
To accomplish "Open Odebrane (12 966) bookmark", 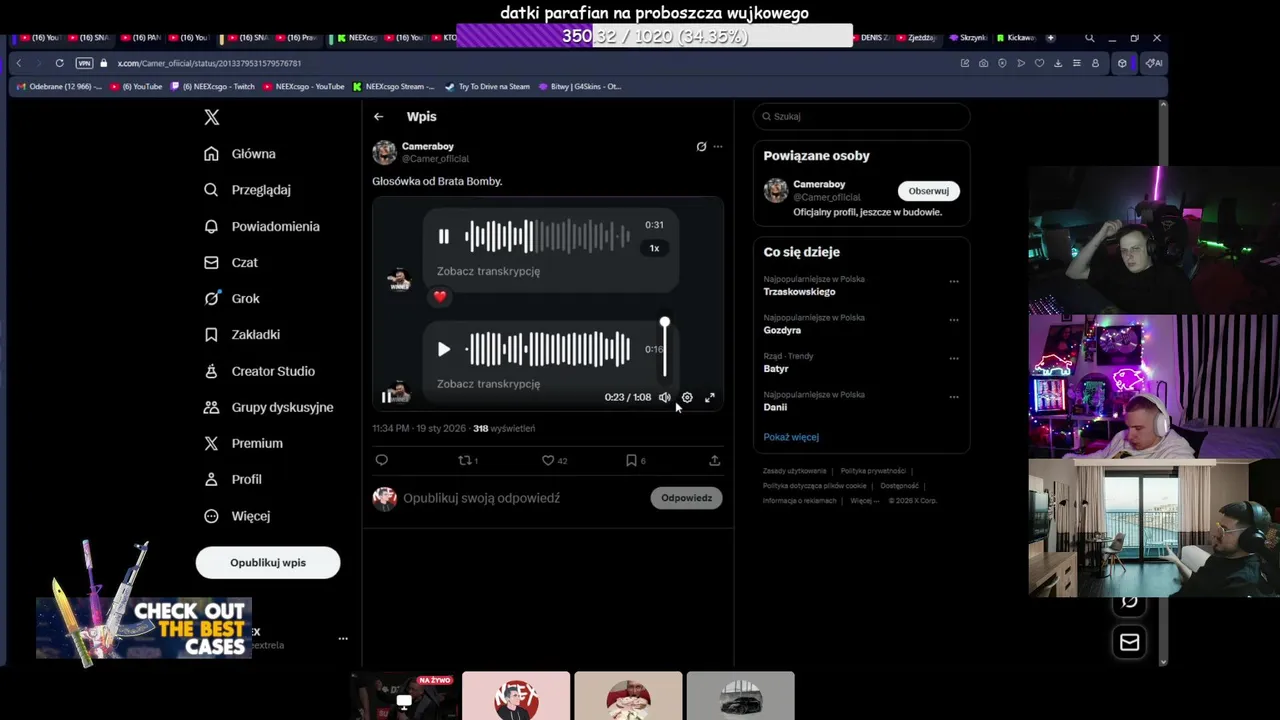I will point(58,86).
